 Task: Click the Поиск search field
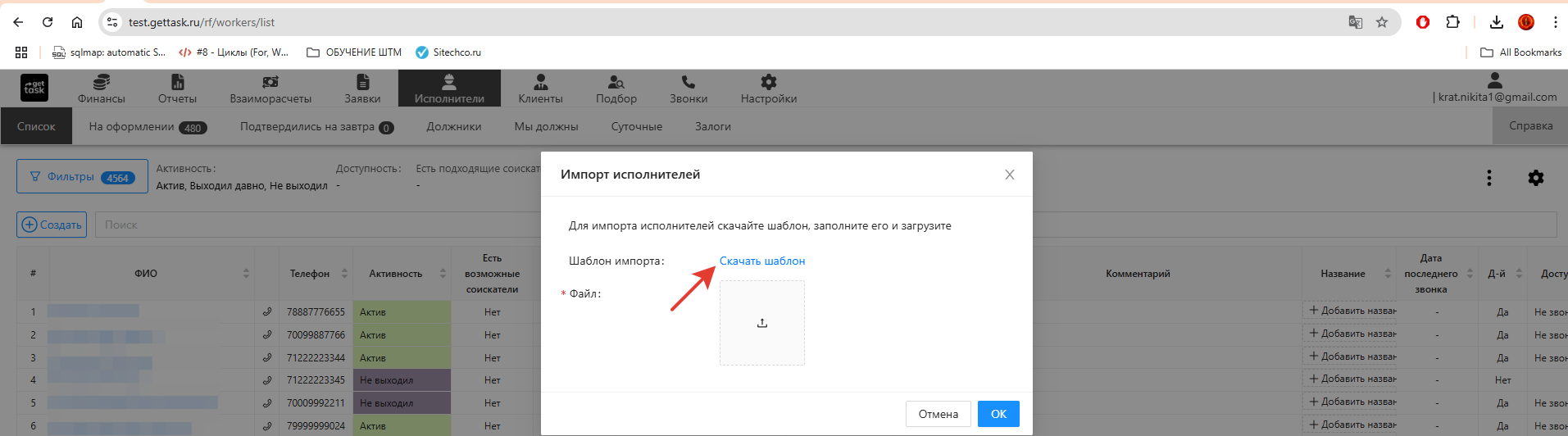311,225
